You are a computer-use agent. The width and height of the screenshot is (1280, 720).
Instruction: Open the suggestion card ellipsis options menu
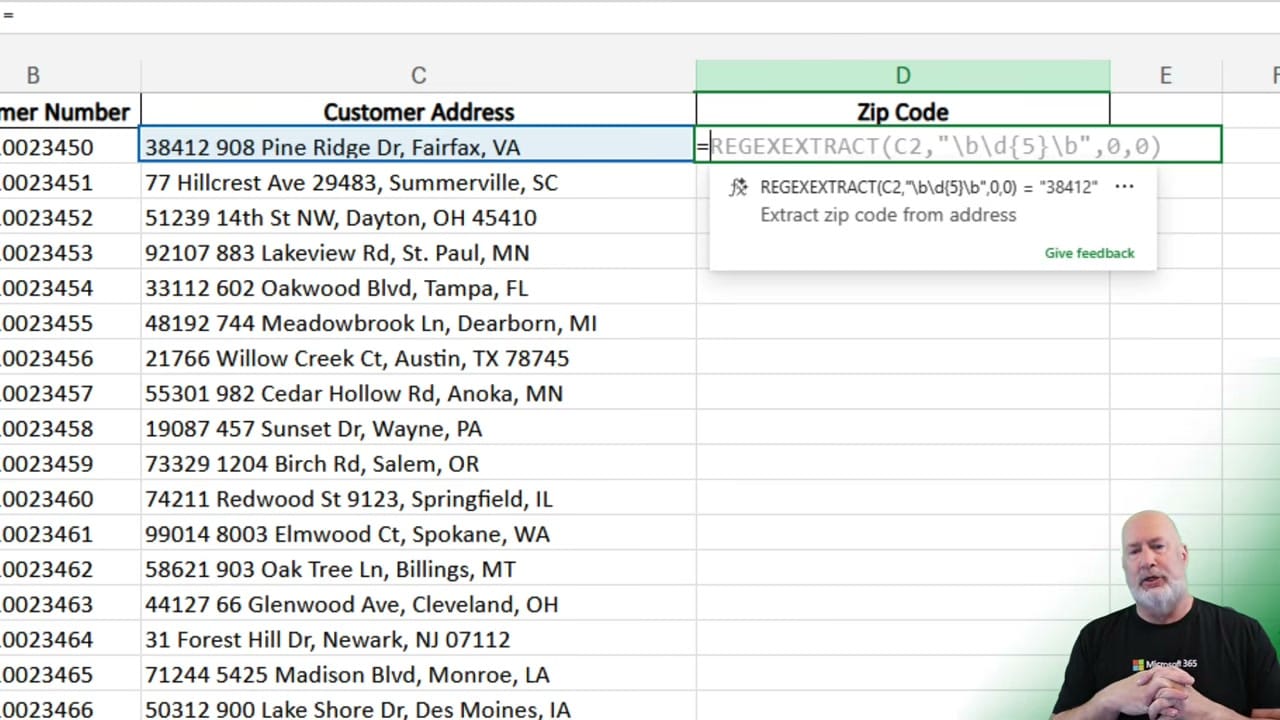[1124, 186]
